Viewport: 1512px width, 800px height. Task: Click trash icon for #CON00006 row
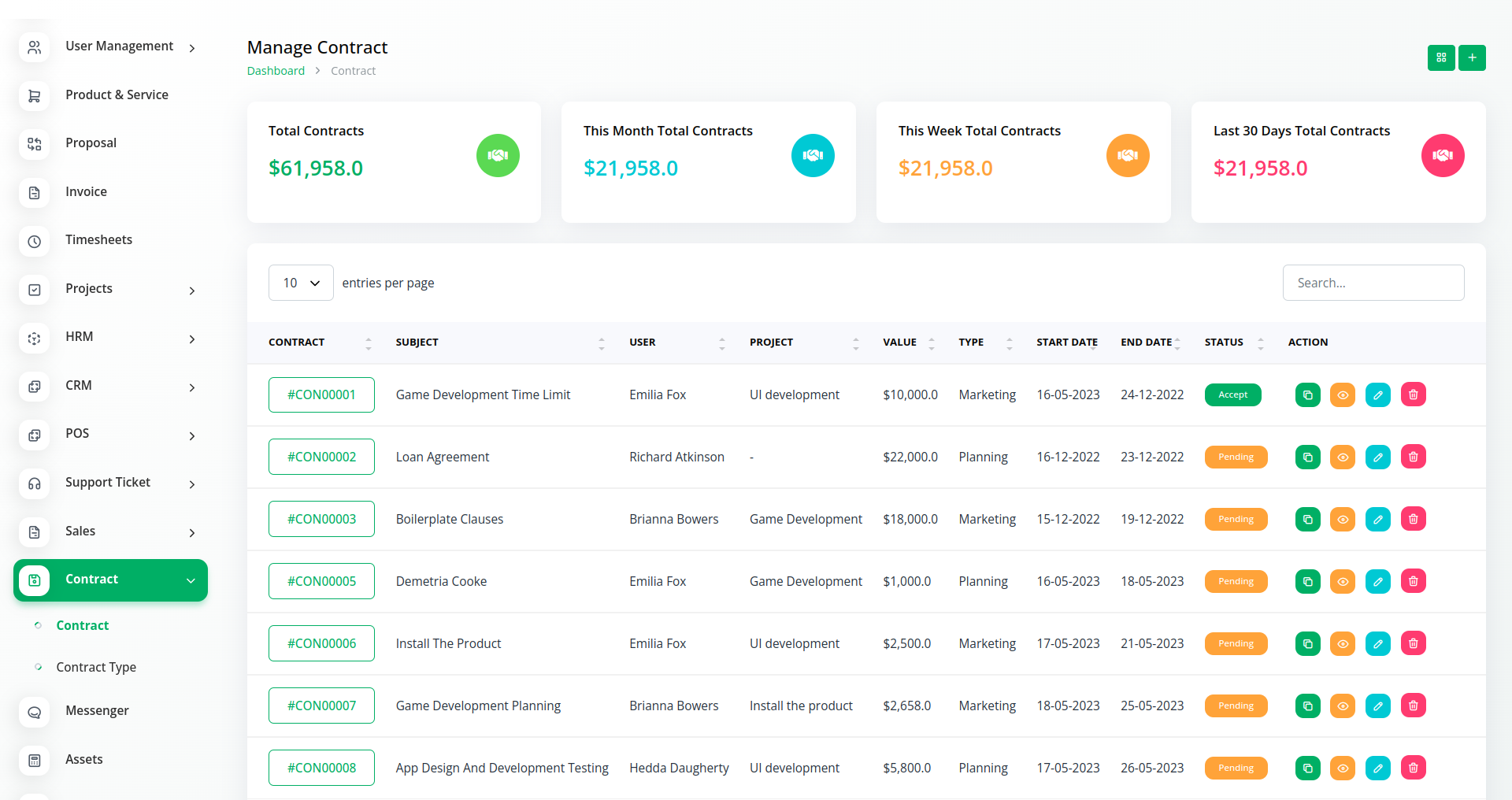[1413, 643]
